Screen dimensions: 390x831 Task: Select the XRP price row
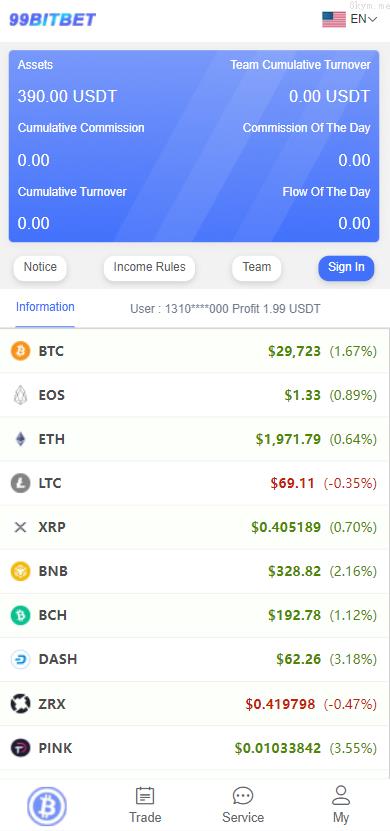pos(194,527)
